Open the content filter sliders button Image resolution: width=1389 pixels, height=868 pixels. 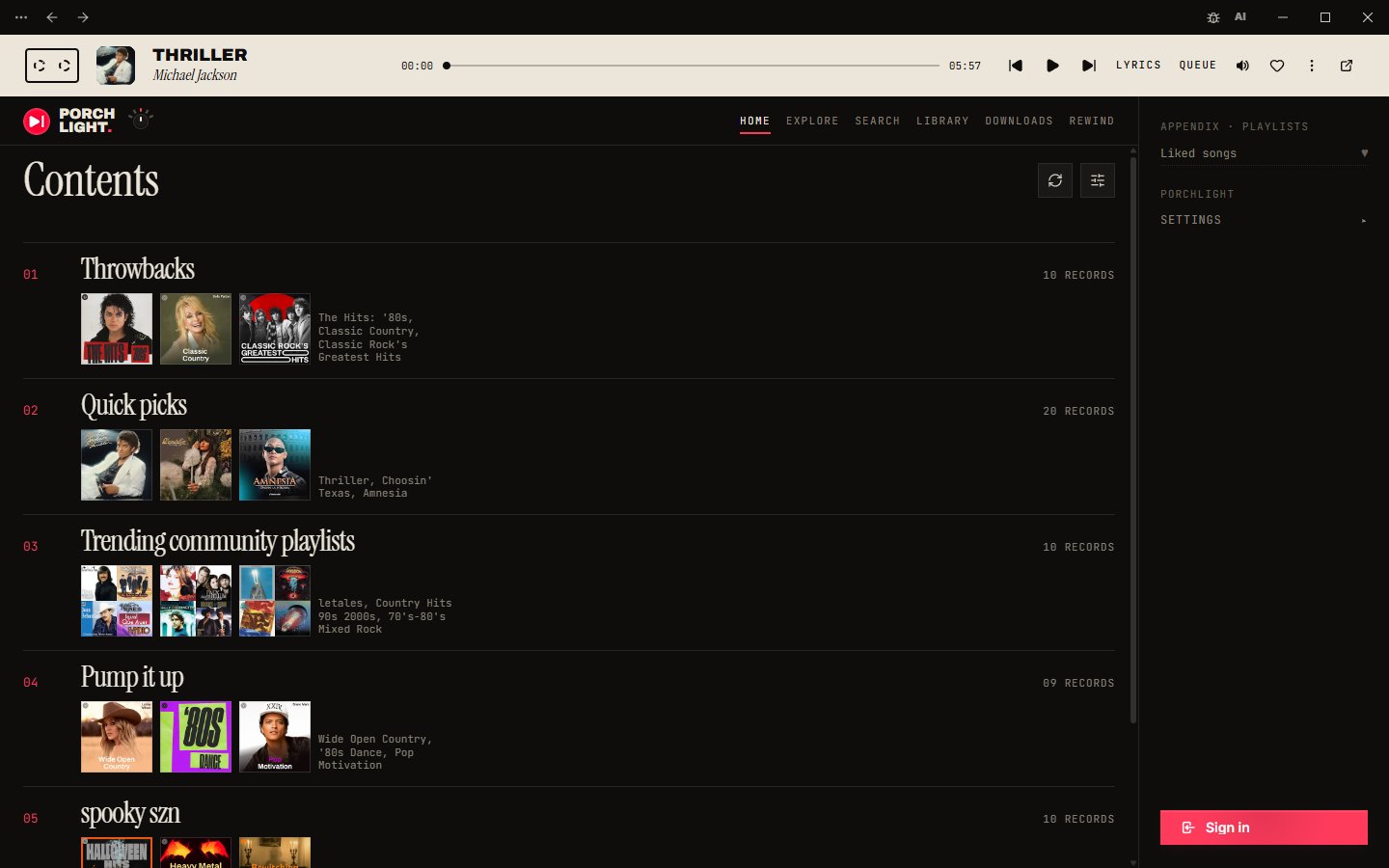(x=1098, y=180)
